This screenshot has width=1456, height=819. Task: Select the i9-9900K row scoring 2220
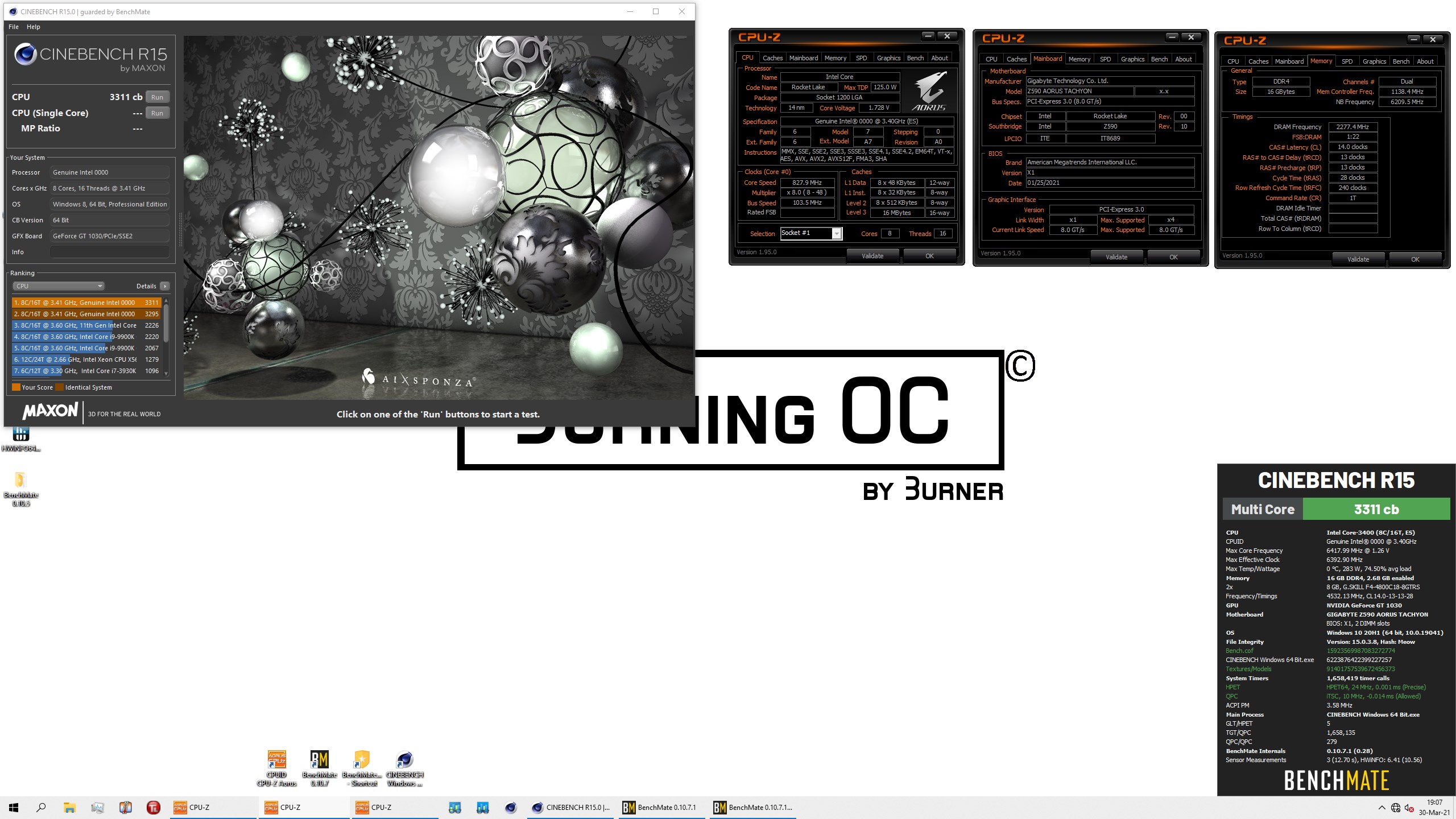pos(86,337)
